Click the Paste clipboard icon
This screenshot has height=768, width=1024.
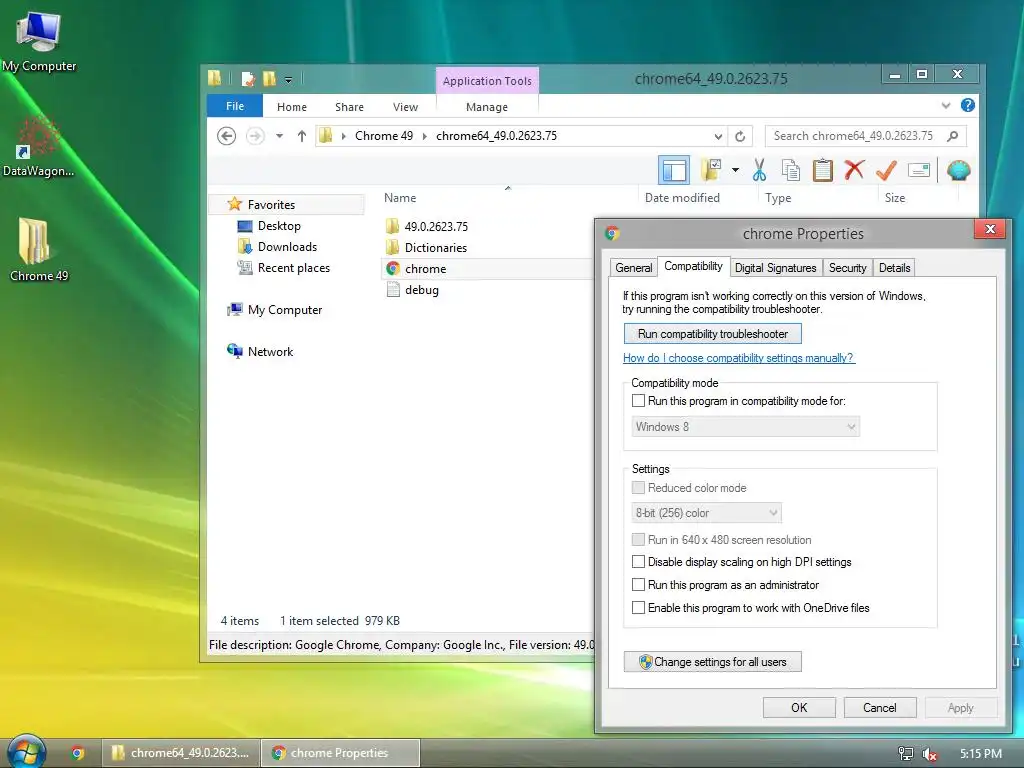822,170
